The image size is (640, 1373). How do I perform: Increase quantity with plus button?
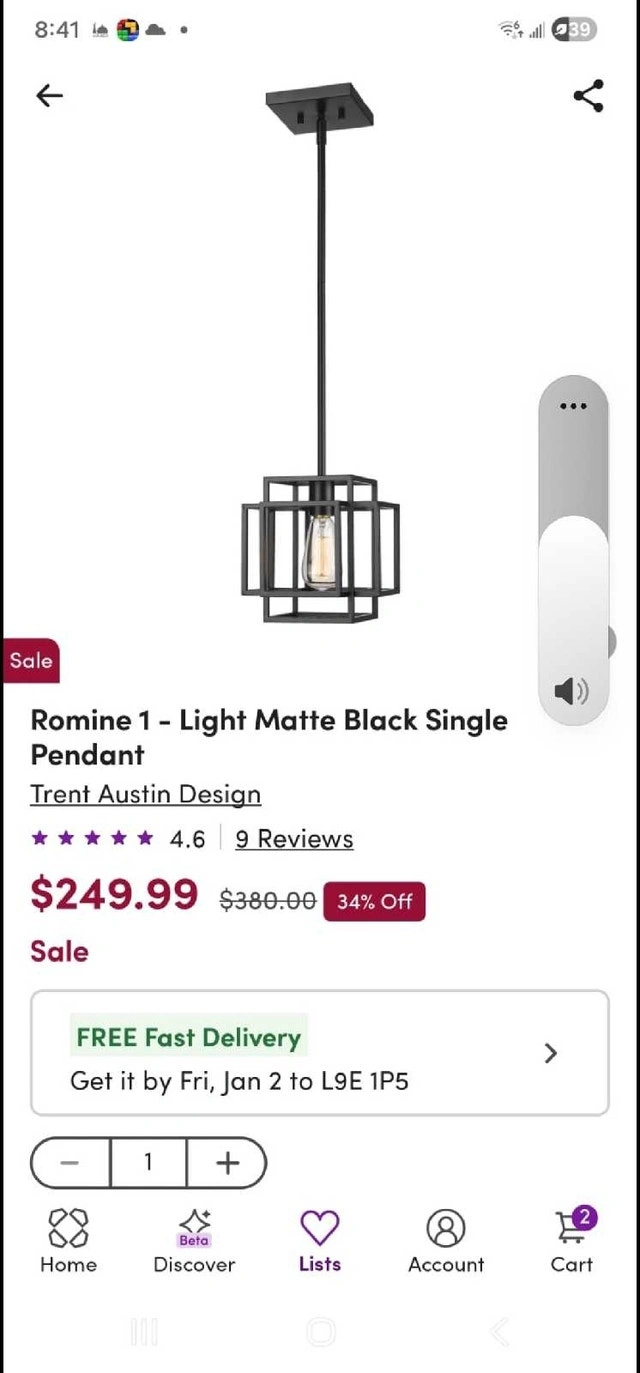(228, 1163)
